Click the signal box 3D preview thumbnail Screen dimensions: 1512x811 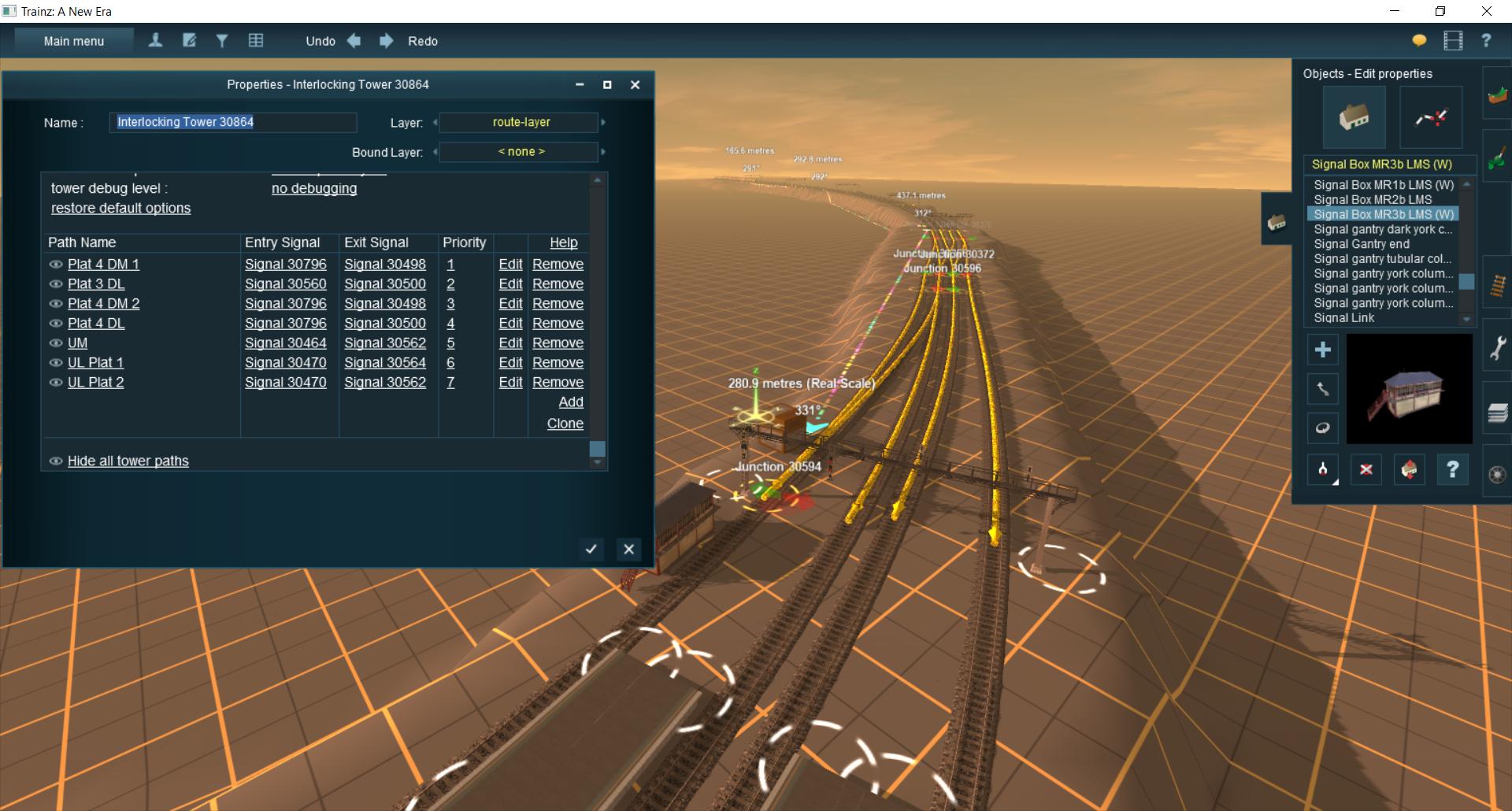point(1409,389)
